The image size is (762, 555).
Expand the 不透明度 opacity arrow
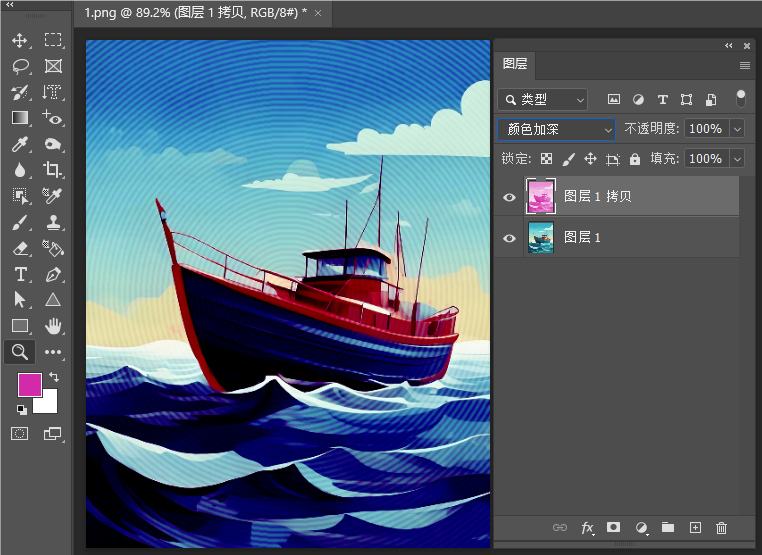[737, 129]
